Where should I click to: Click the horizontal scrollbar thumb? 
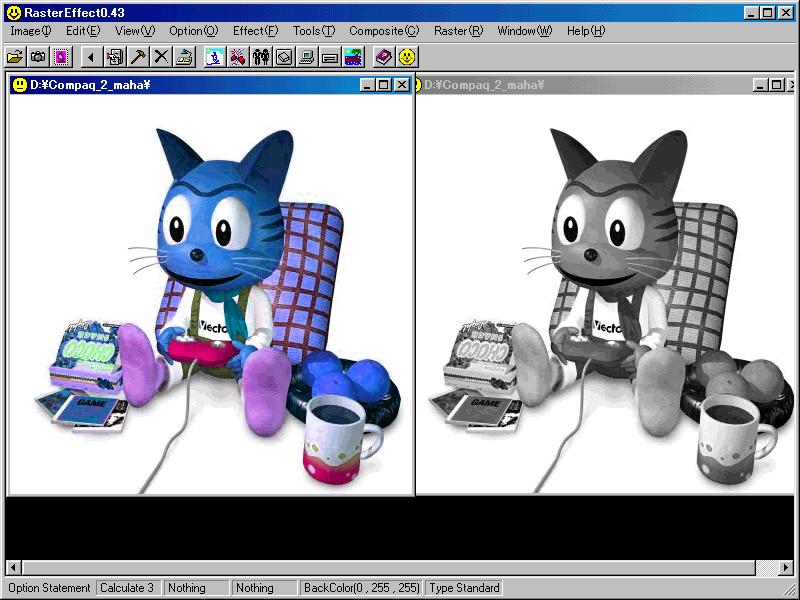tap(389, 567)
